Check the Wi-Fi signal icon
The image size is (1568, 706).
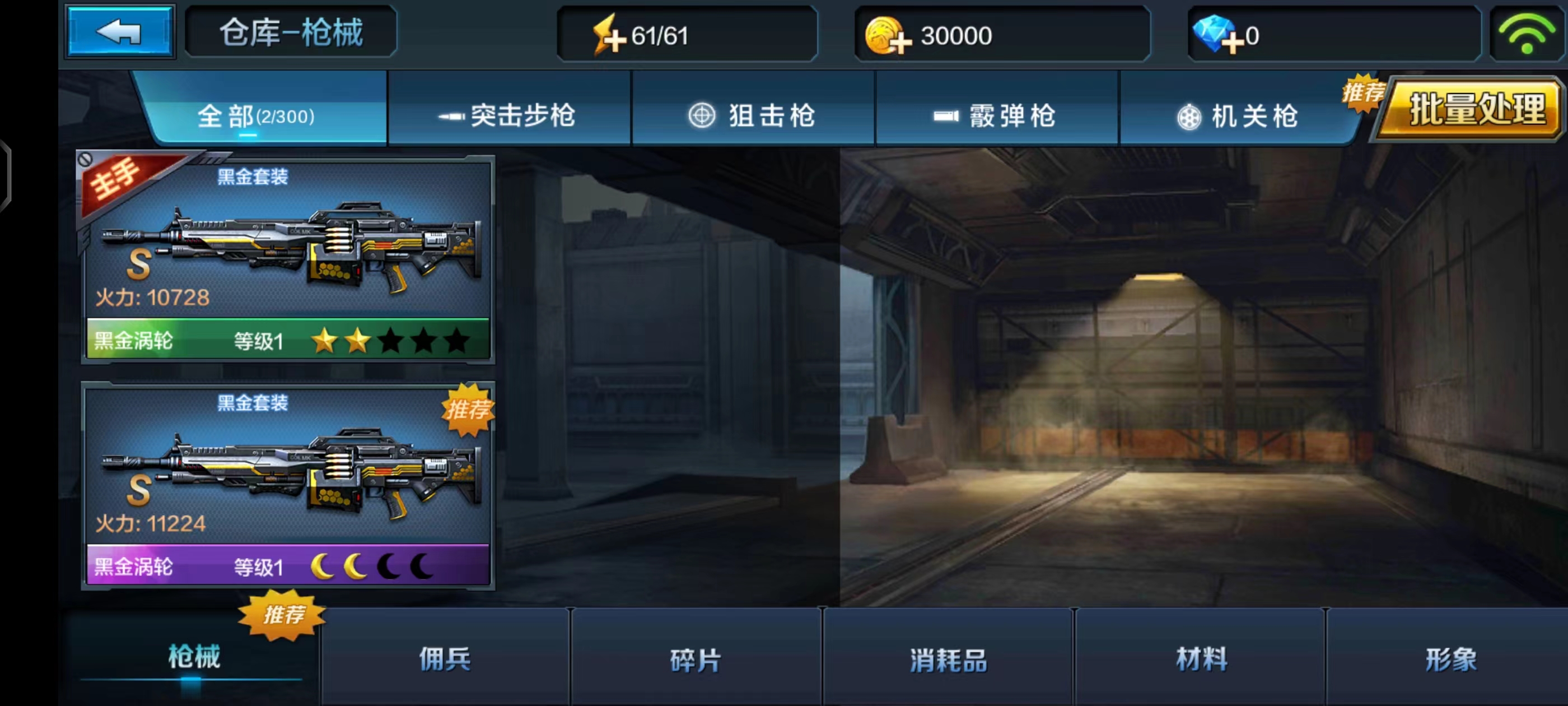1527,35
